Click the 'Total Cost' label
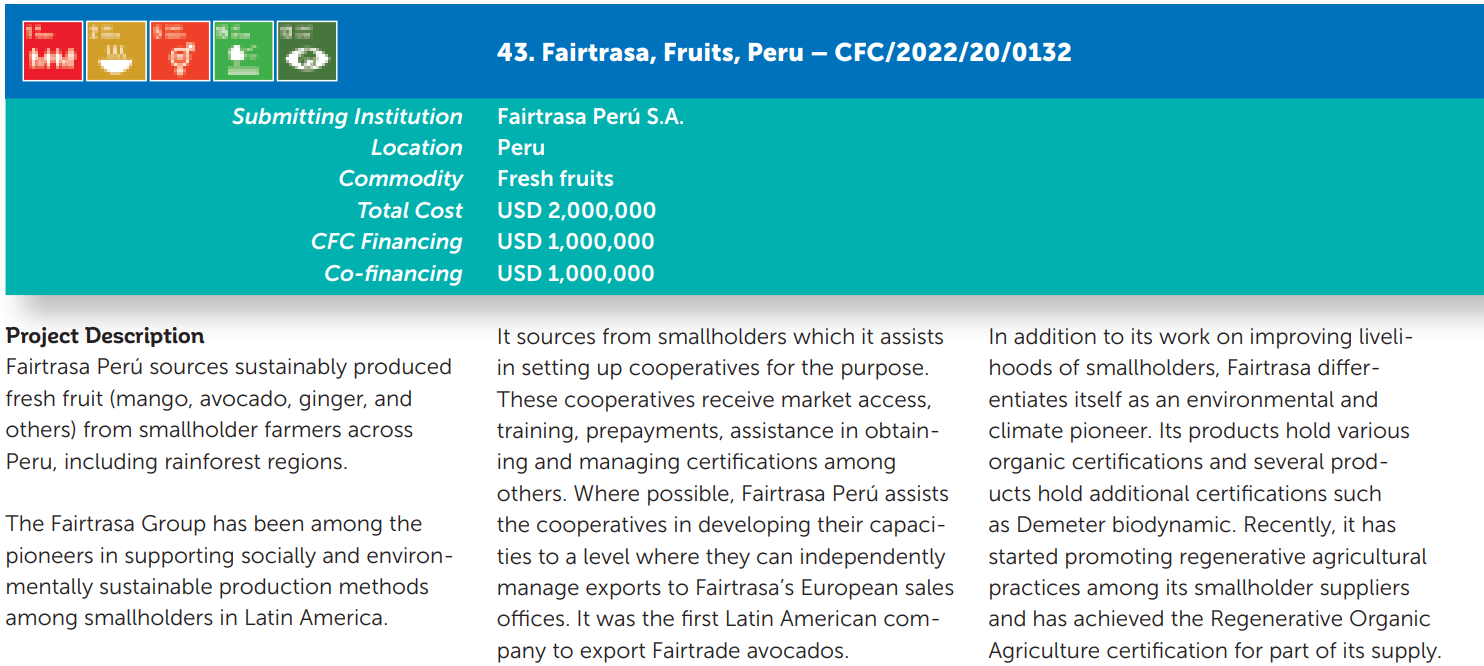This screenshot has height=666, width=1484. (x=410, y=210)
